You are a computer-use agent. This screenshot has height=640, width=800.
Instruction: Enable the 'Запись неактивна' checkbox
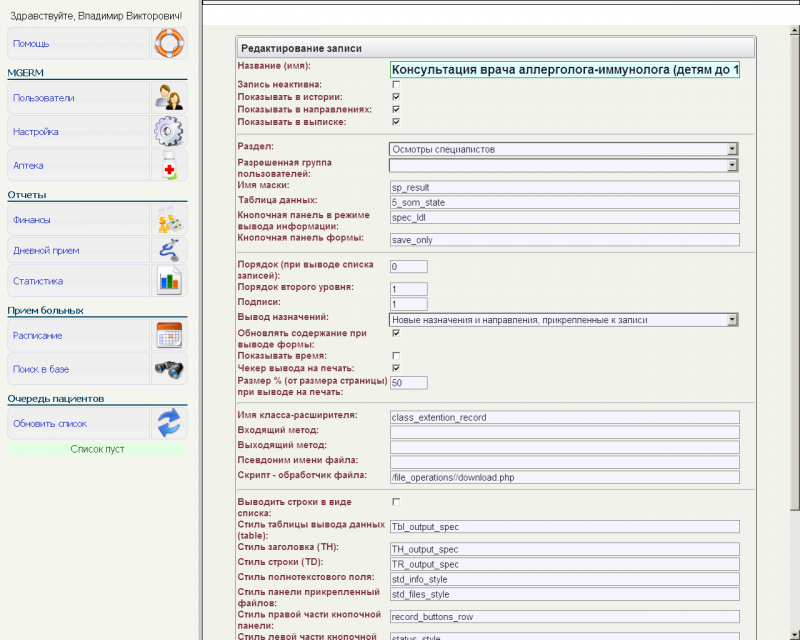tap(396, 84)
